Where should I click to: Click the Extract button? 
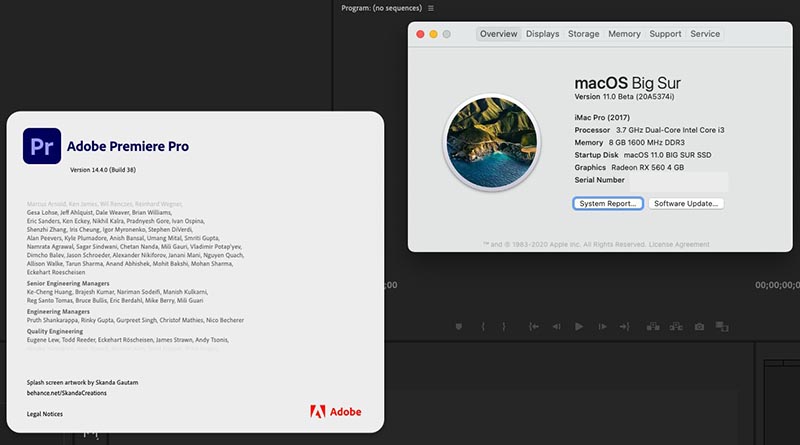pyautogui.click(x=676, y=327)
